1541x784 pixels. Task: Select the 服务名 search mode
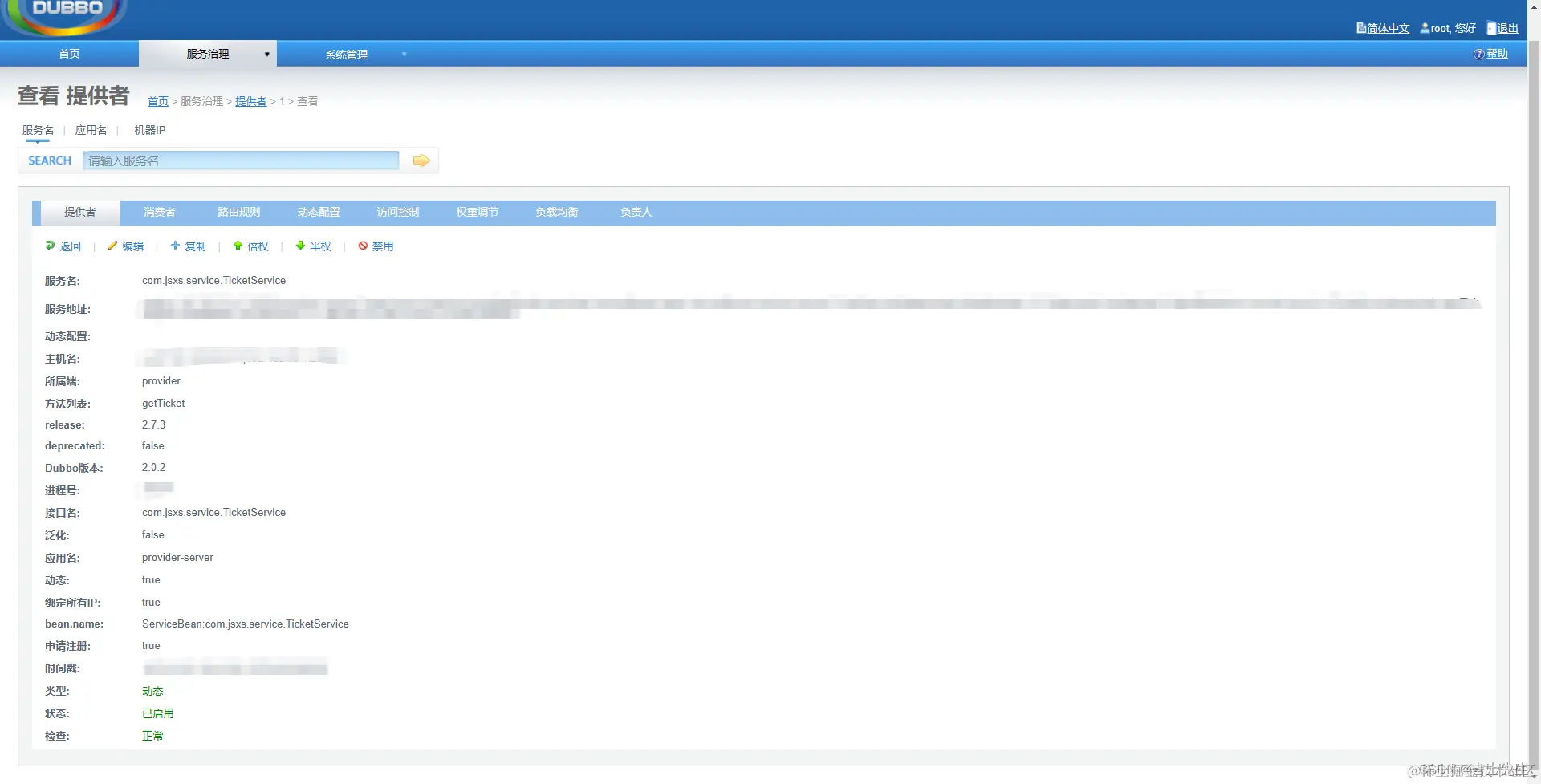click(38, 130)
